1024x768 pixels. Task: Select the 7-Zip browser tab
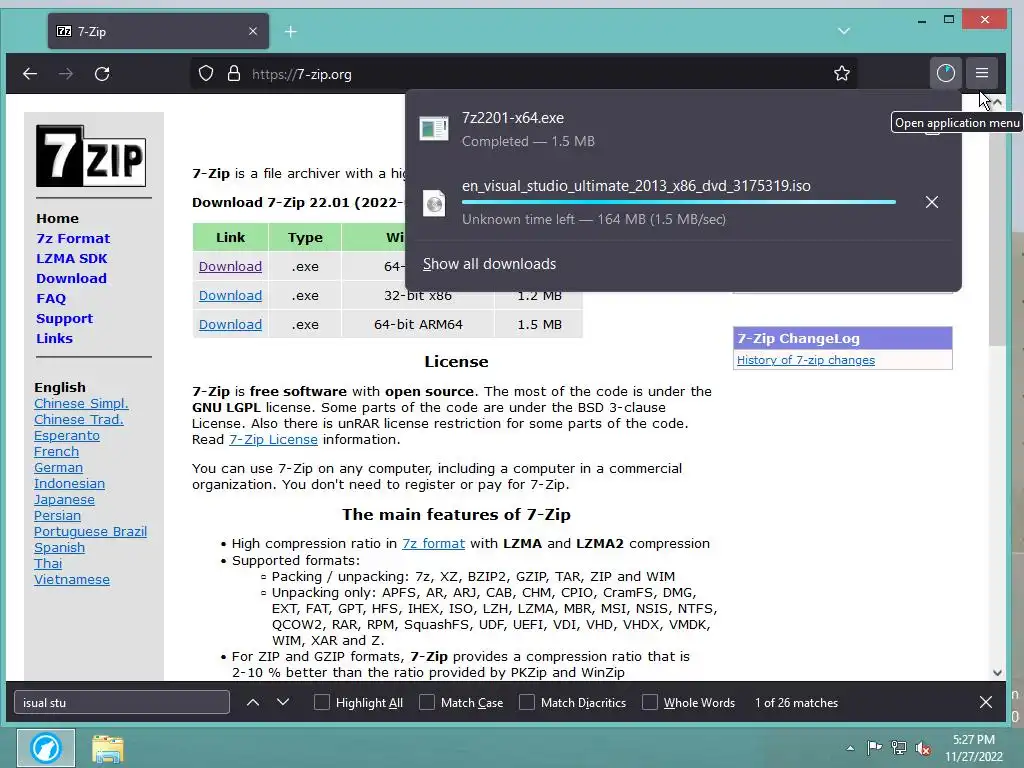tap(158, 31)
